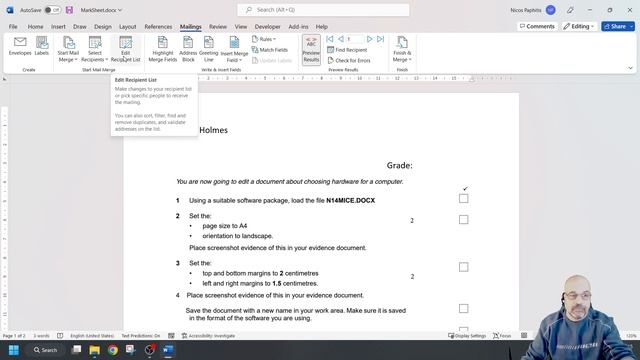640x360 pixels.
Task: Check the box for question 1
Action: pos(463,198)
